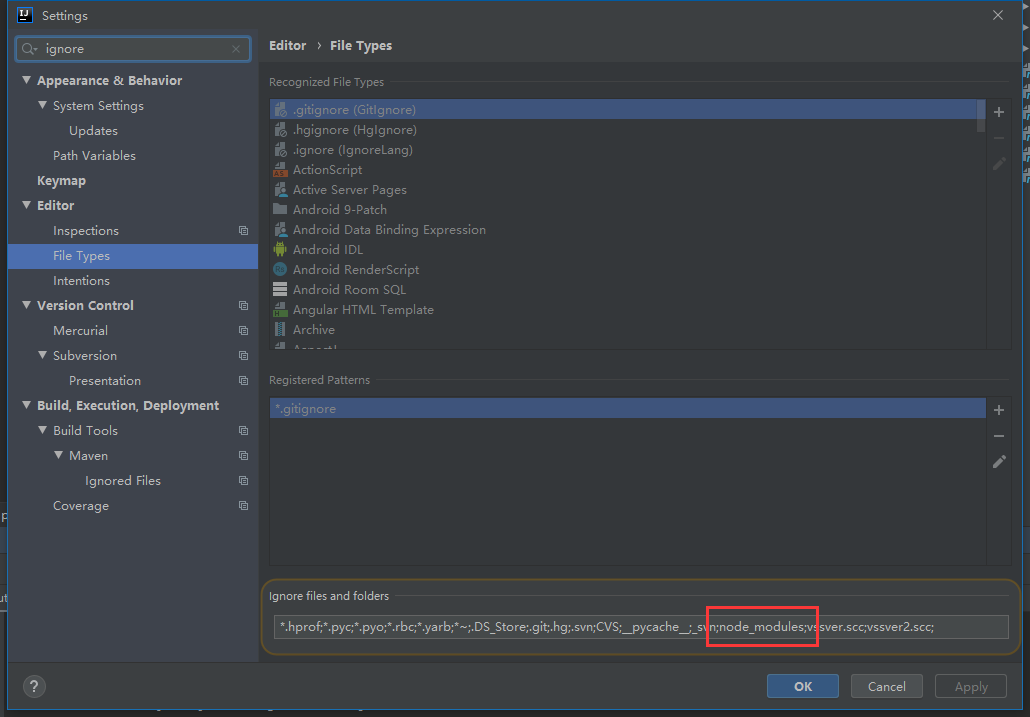
Task: Clear the search field with the X icon
Action: (236, 48)
